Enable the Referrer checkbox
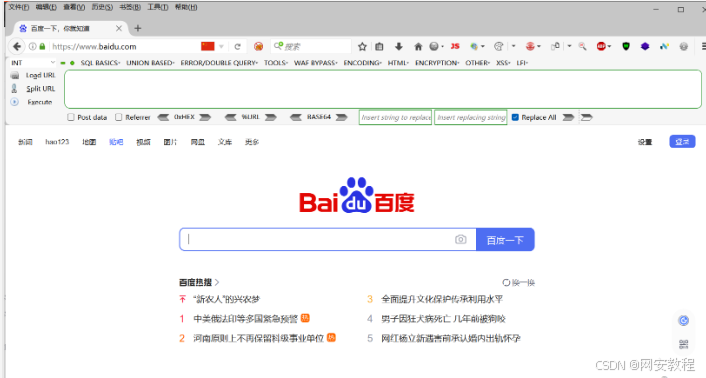 click(118, 117)
